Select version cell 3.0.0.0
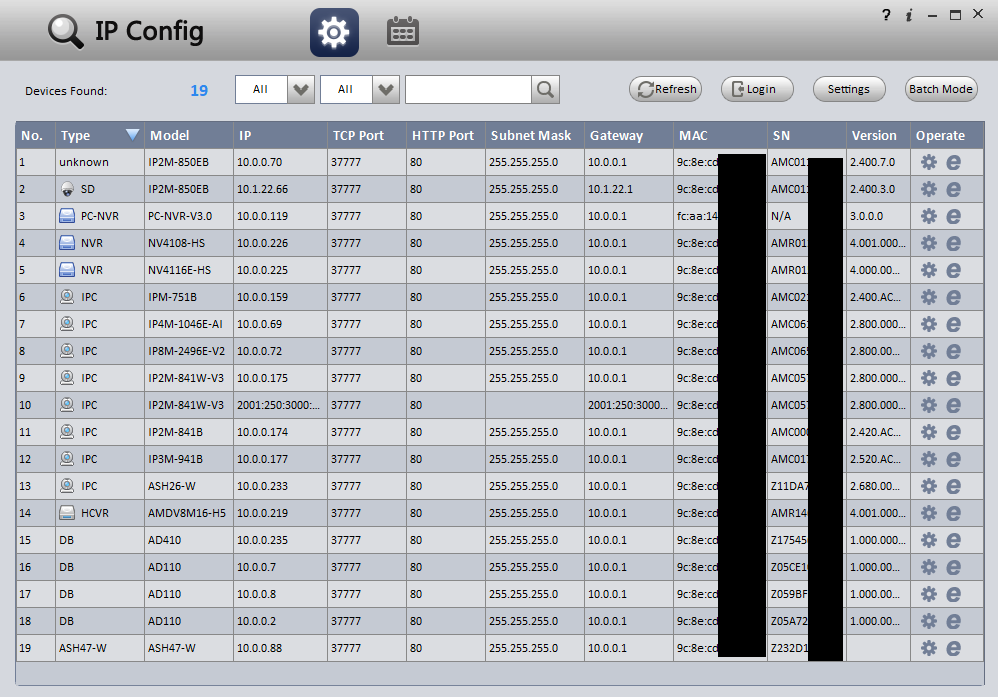The height and width of the screenshot is (697, 998). click(878, 216)
